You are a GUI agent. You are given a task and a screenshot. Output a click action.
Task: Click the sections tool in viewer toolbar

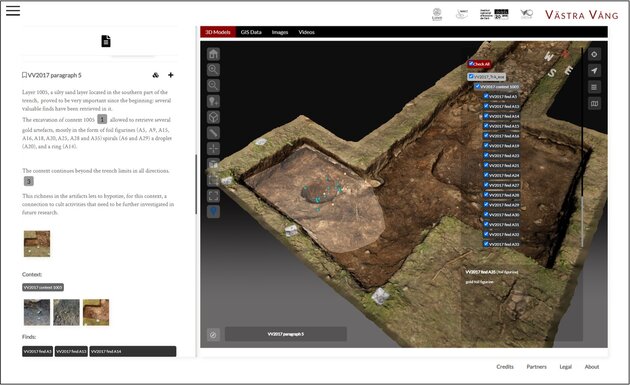point(213,164)
